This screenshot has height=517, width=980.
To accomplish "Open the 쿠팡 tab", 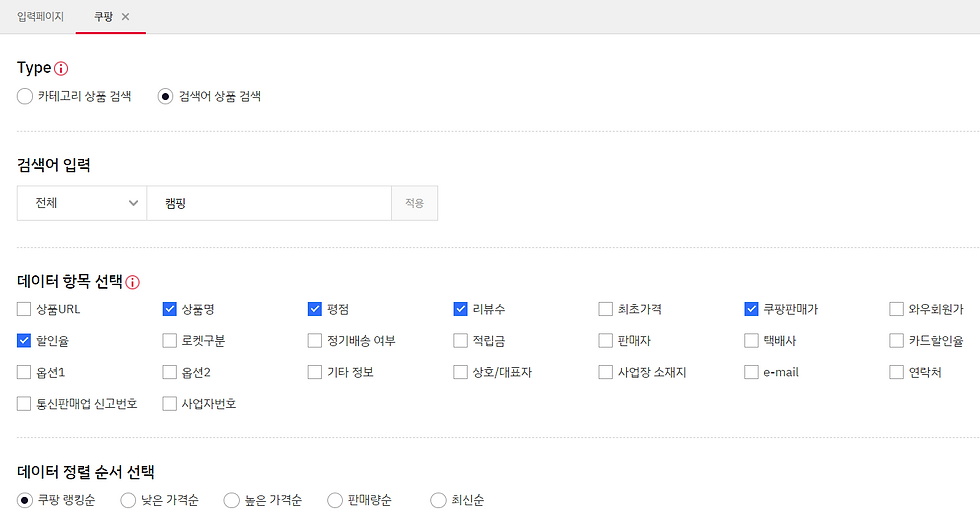I will [103, 17].
